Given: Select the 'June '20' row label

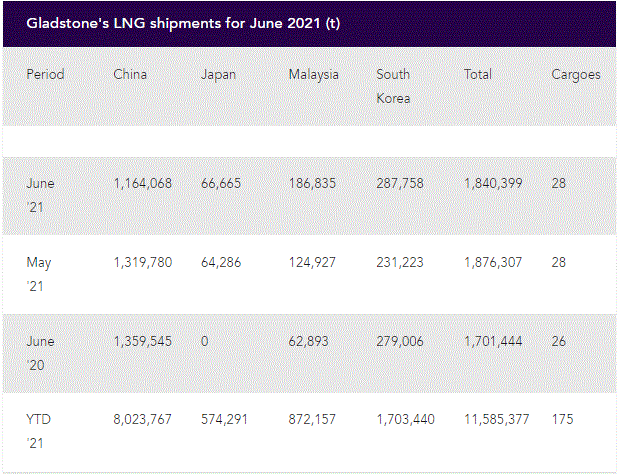Looking at the screenshot, I should 41,353.
